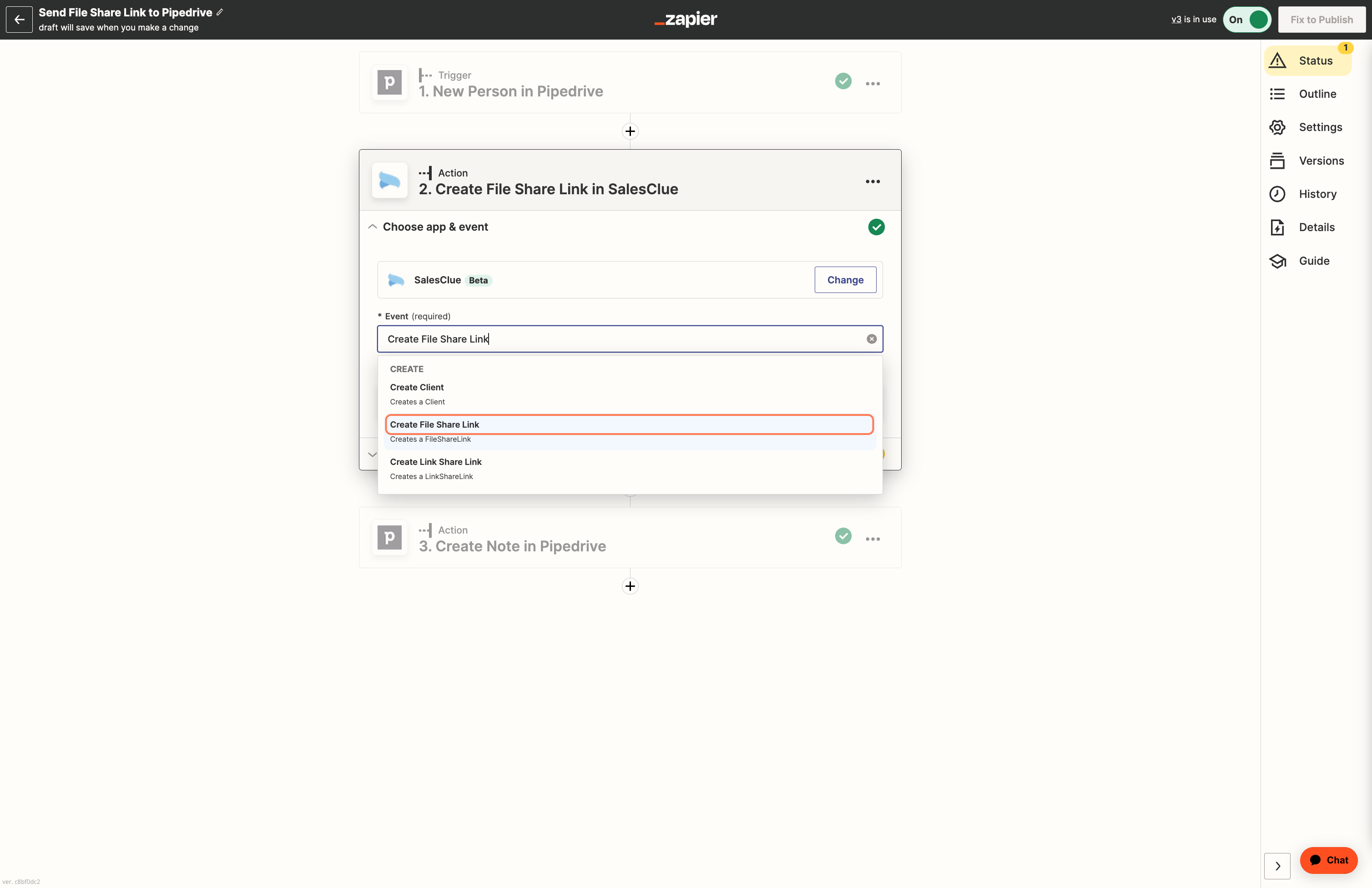Go back using the arrow button
This screenshot has width=1372, height=888.
pyautogui.click(x=19, y=20)
